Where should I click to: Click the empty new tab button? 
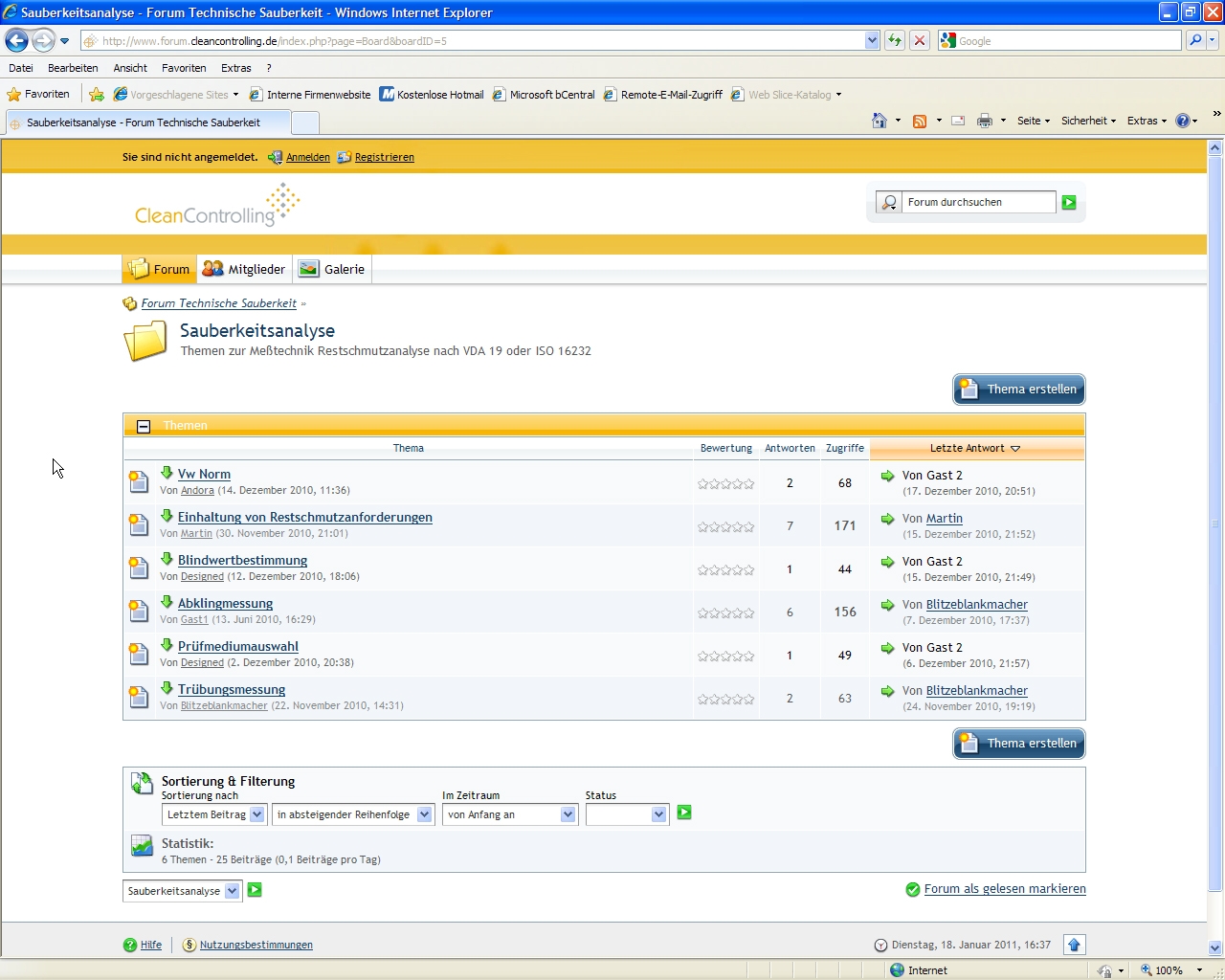[x=304, y=122]
